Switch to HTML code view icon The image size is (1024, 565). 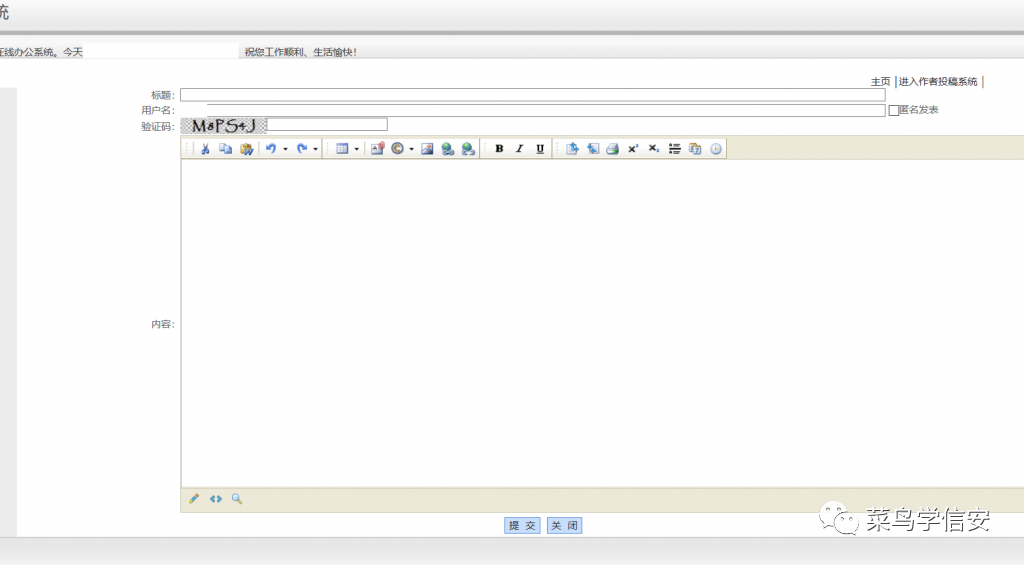point(216,499)
